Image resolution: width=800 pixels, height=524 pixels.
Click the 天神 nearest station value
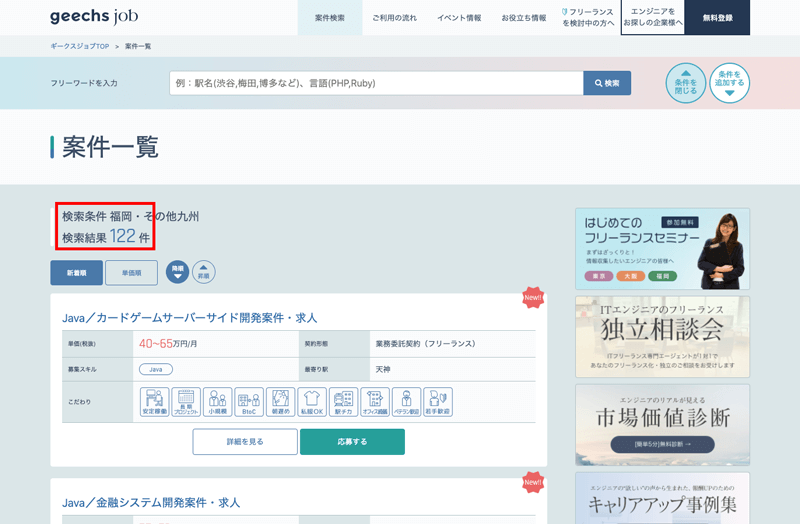click(383, 369)
